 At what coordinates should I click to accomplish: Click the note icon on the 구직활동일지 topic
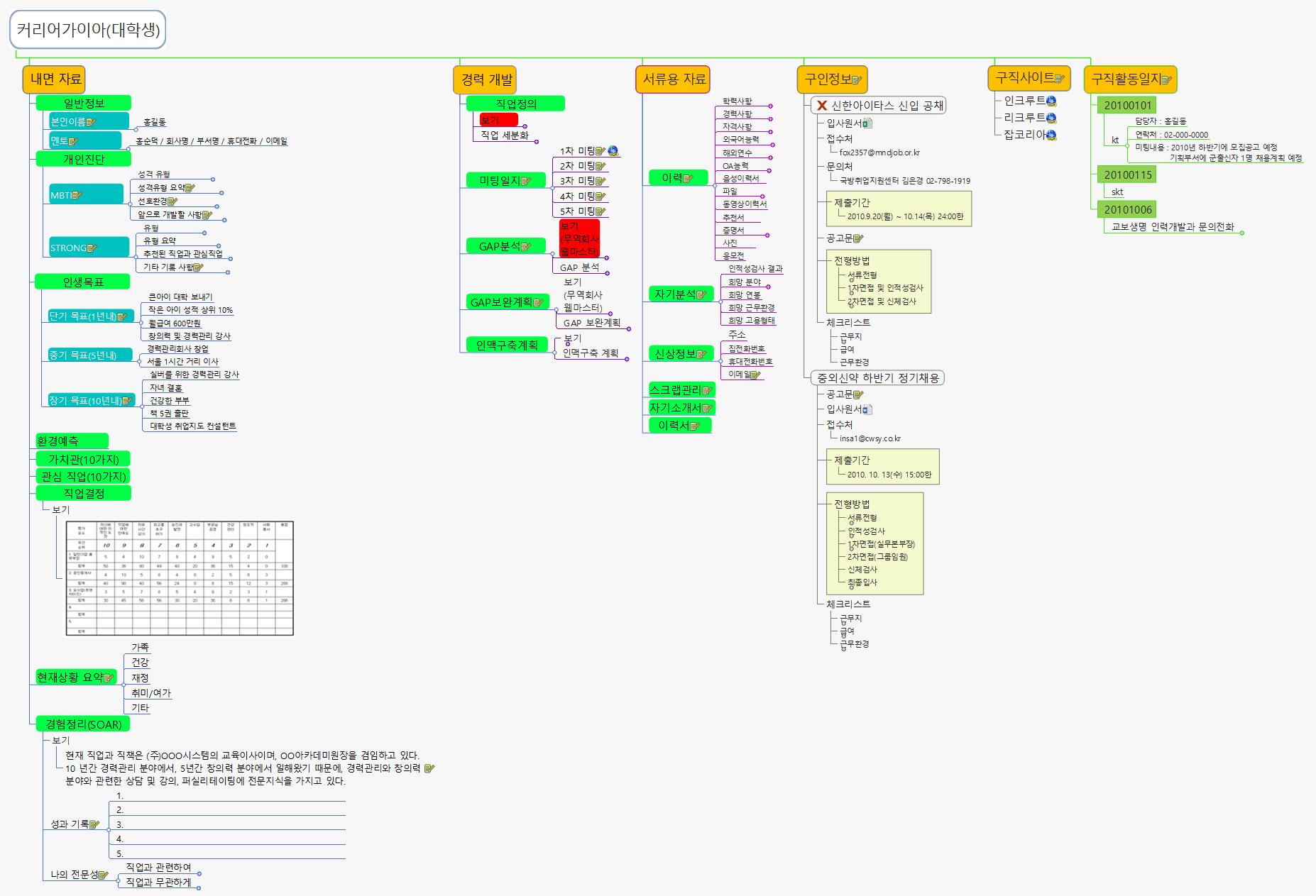1166,80
